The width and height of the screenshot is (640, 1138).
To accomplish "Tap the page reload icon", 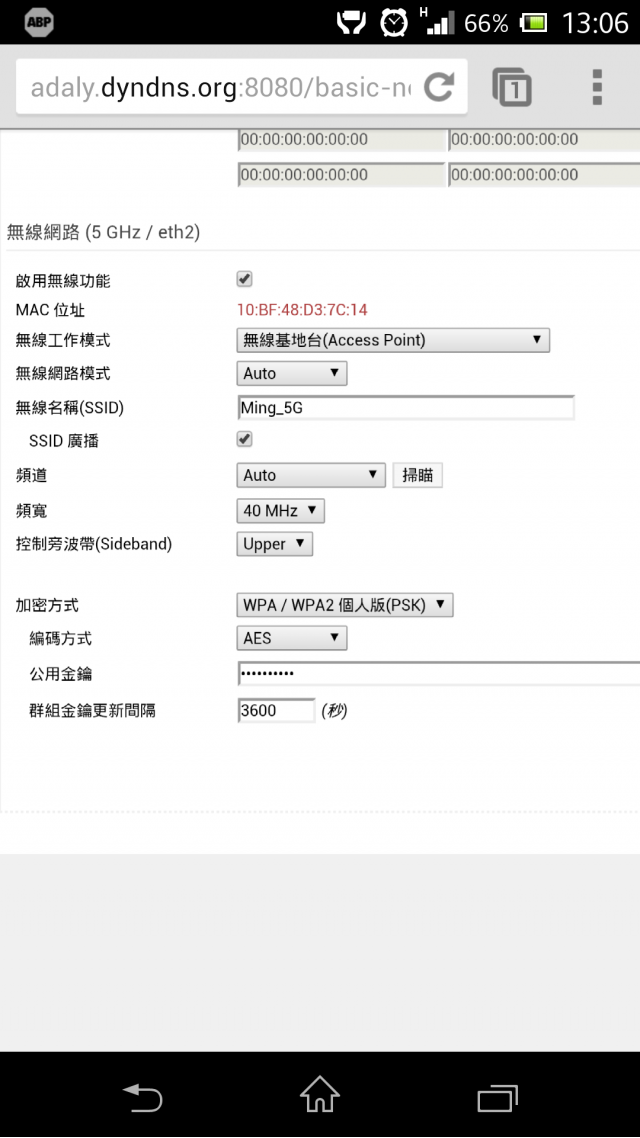I will click(438, 87).
